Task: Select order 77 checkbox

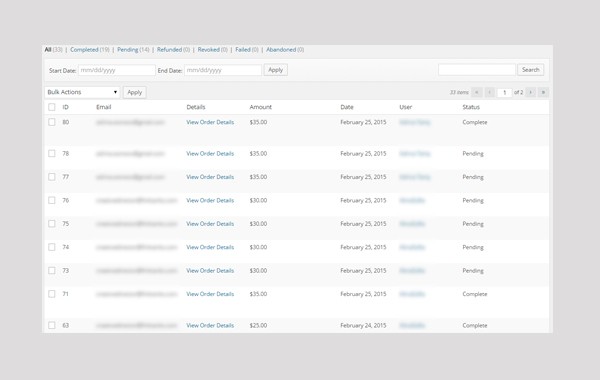Action: coord(52,177)
